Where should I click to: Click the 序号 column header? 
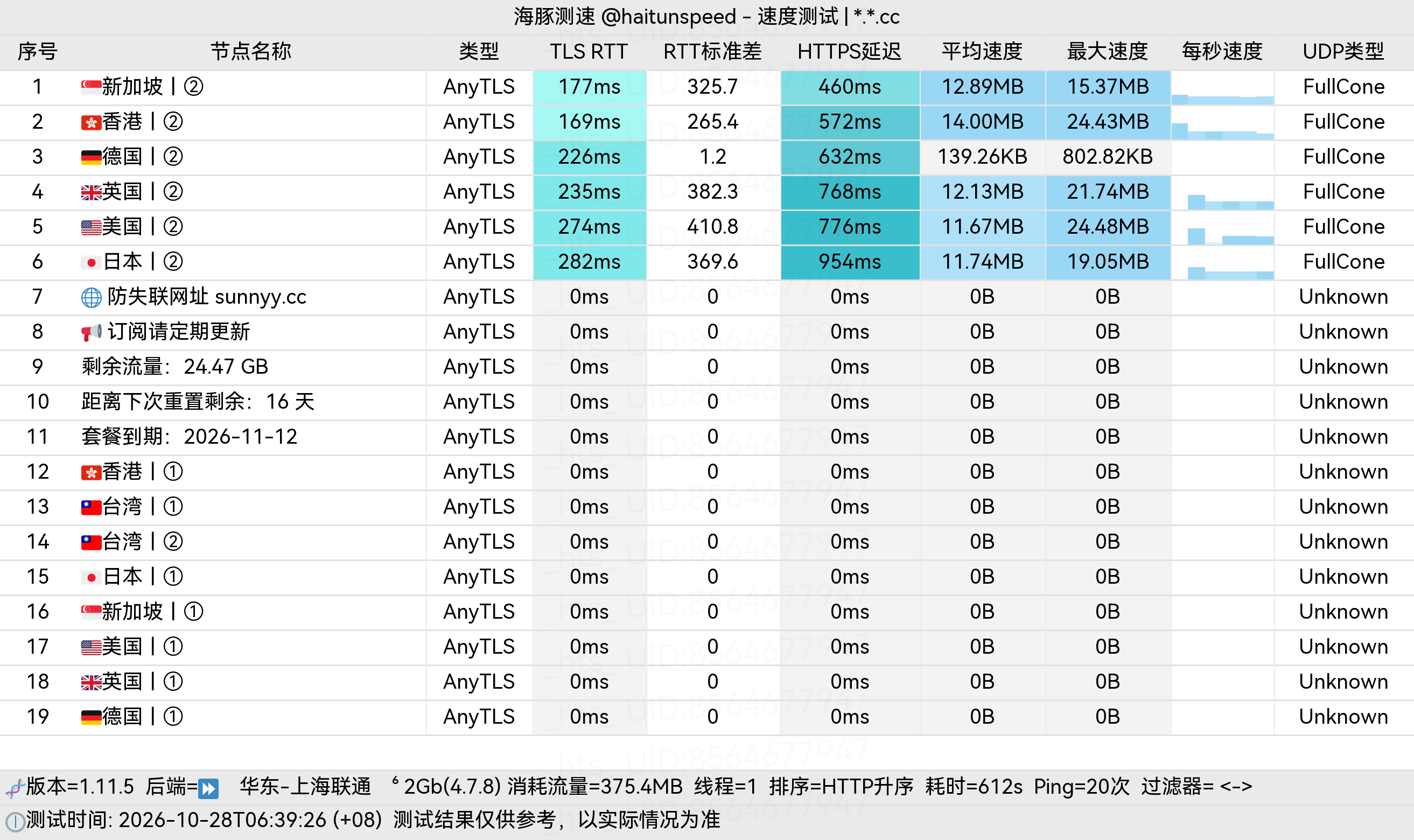point(37,52)
